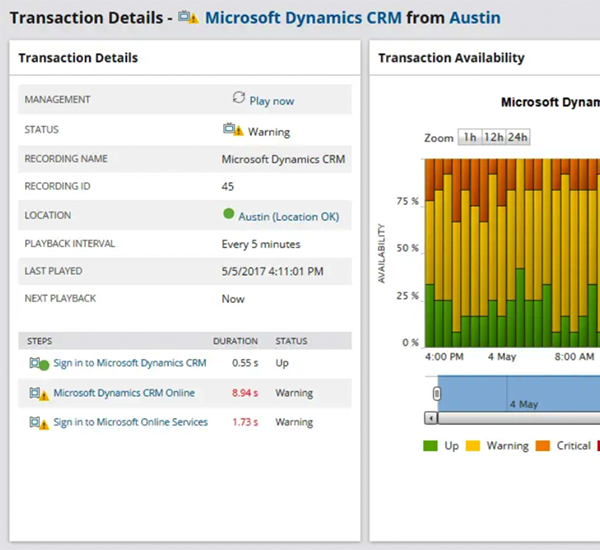Set chart zoom to 12h

(x=494, y=137)
